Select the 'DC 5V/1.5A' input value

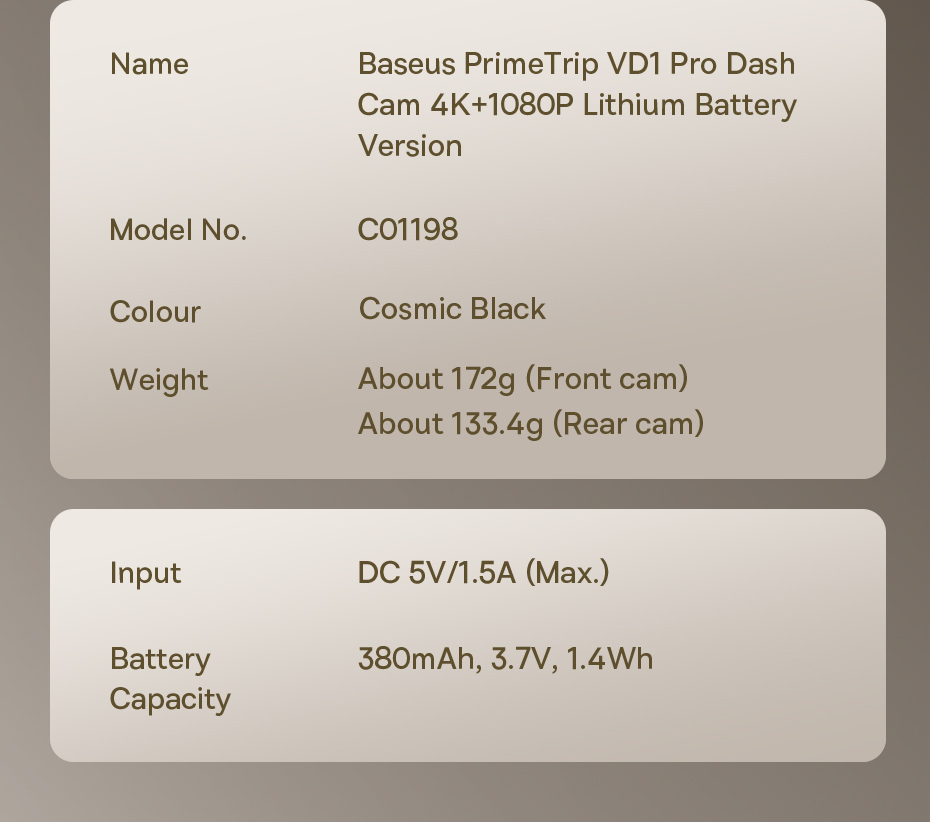[x=436, y=573]
